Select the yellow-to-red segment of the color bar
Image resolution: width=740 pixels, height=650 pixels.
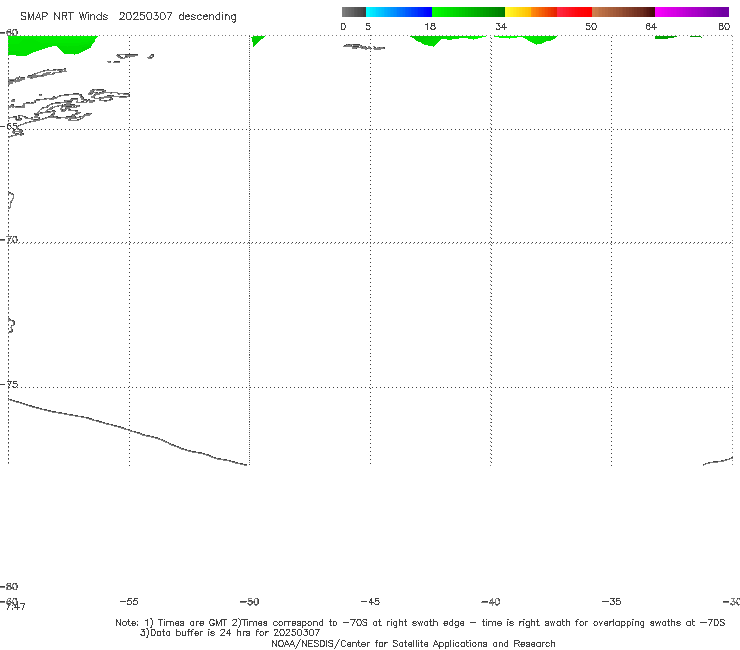click(x=548, y=12)
